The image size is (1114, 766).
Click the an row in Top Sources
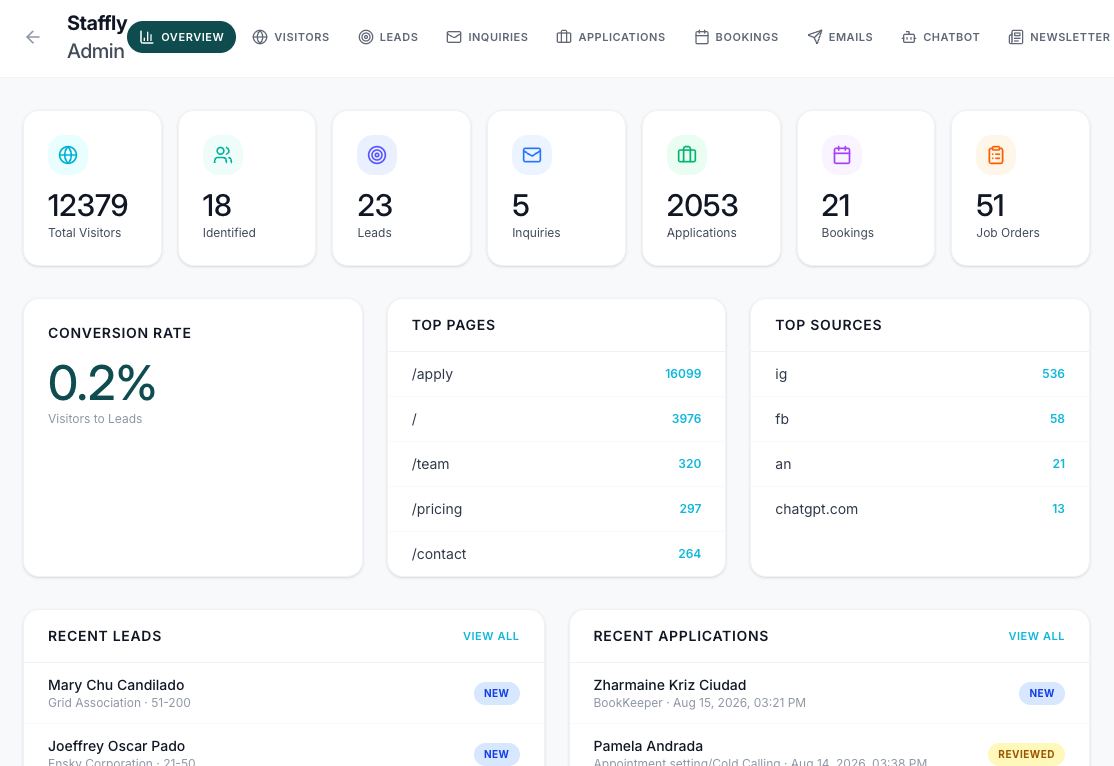920,464
